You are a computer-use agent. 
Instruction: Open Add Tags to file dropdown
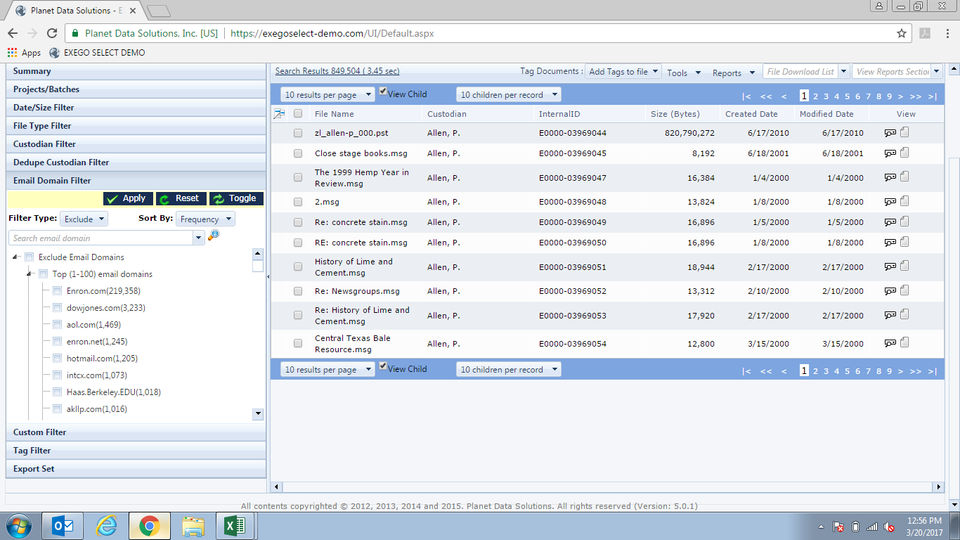point(623,72)
